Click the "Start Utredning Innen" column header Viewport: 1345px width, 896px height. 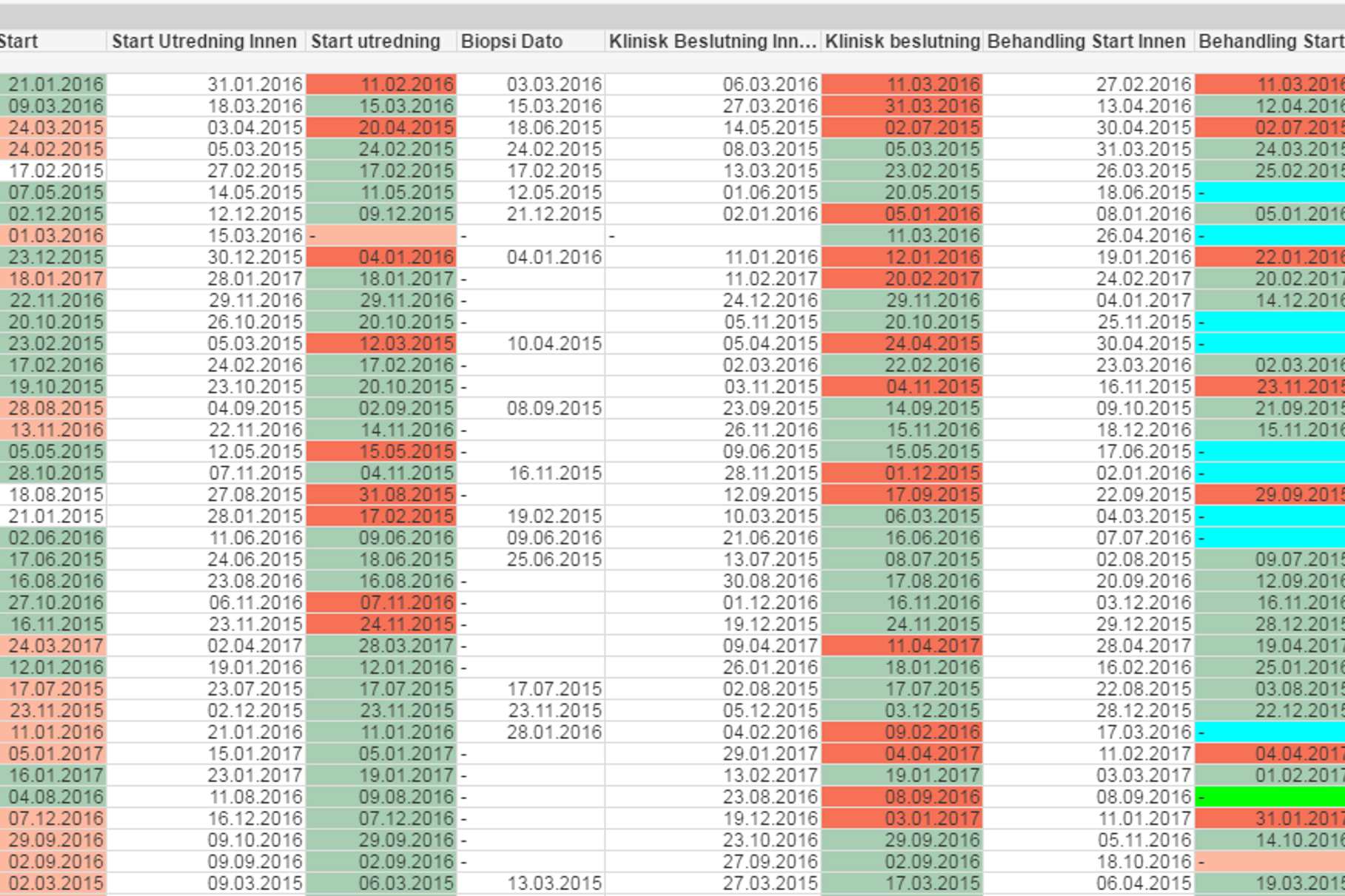[x=204, y=41]
